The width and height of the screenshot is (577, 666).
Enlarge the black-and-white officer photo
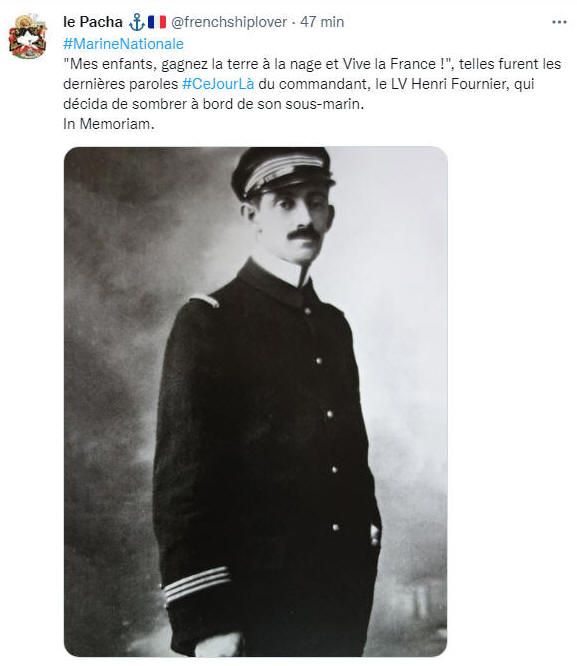coord(255,401)
